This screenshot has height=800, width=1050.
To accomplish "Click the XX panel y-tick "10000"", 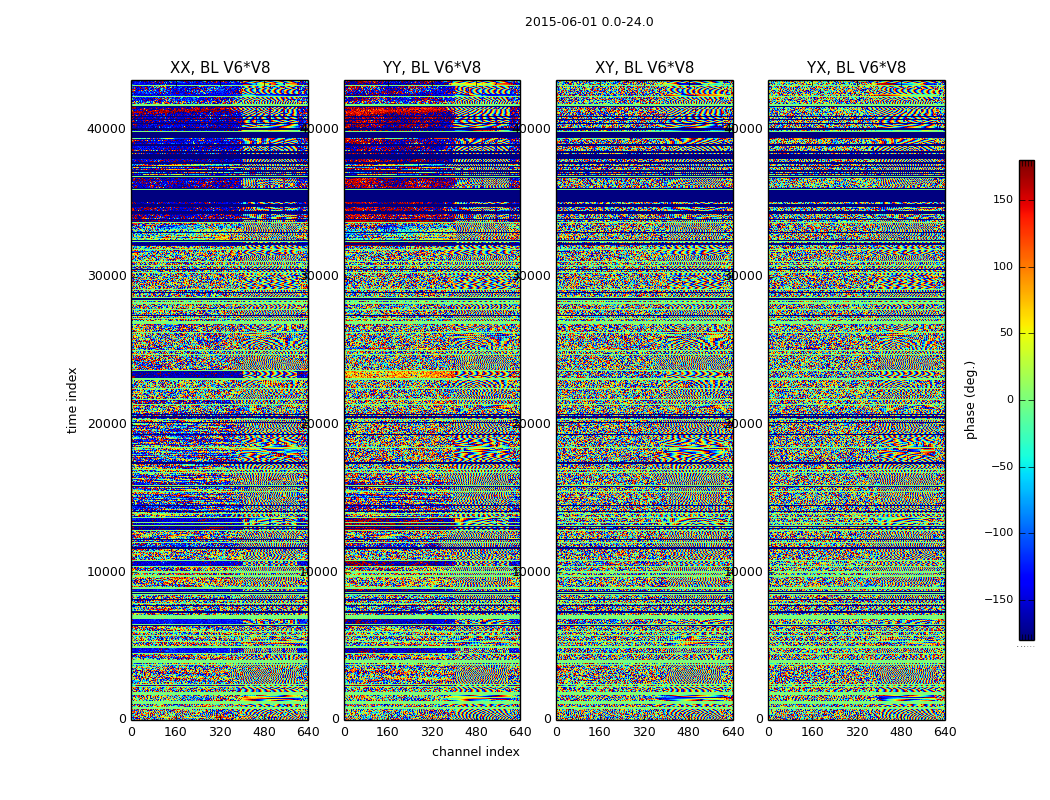I will [x=106, y=572].
